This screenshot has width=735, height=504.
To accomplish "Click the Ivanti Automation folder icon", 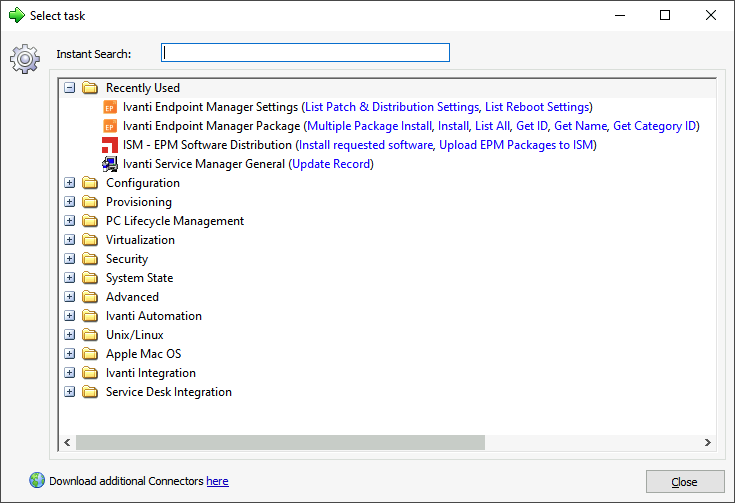I will [90, 316].
